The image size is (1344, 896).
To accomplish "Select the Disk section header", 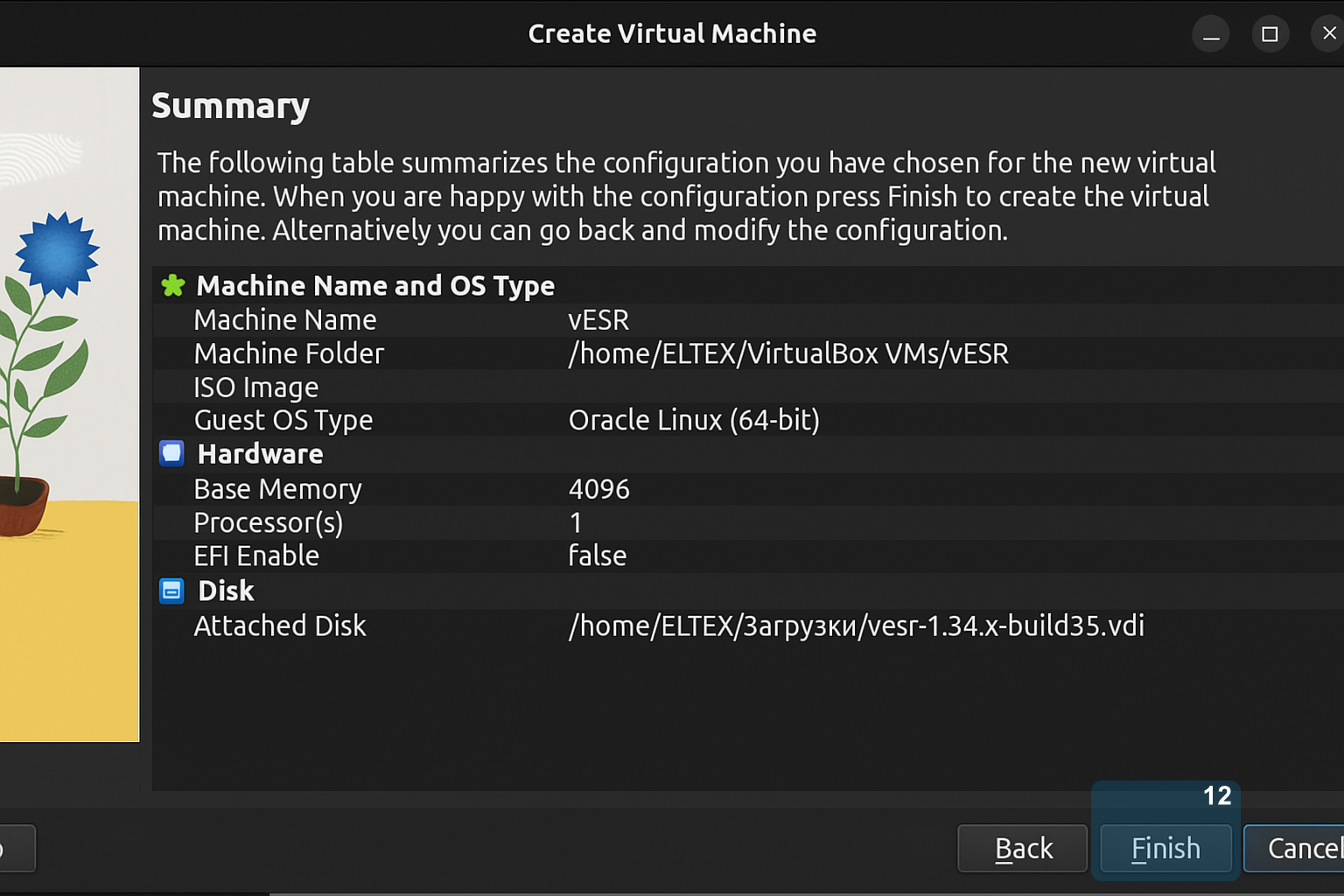I will tap(226, 591).
